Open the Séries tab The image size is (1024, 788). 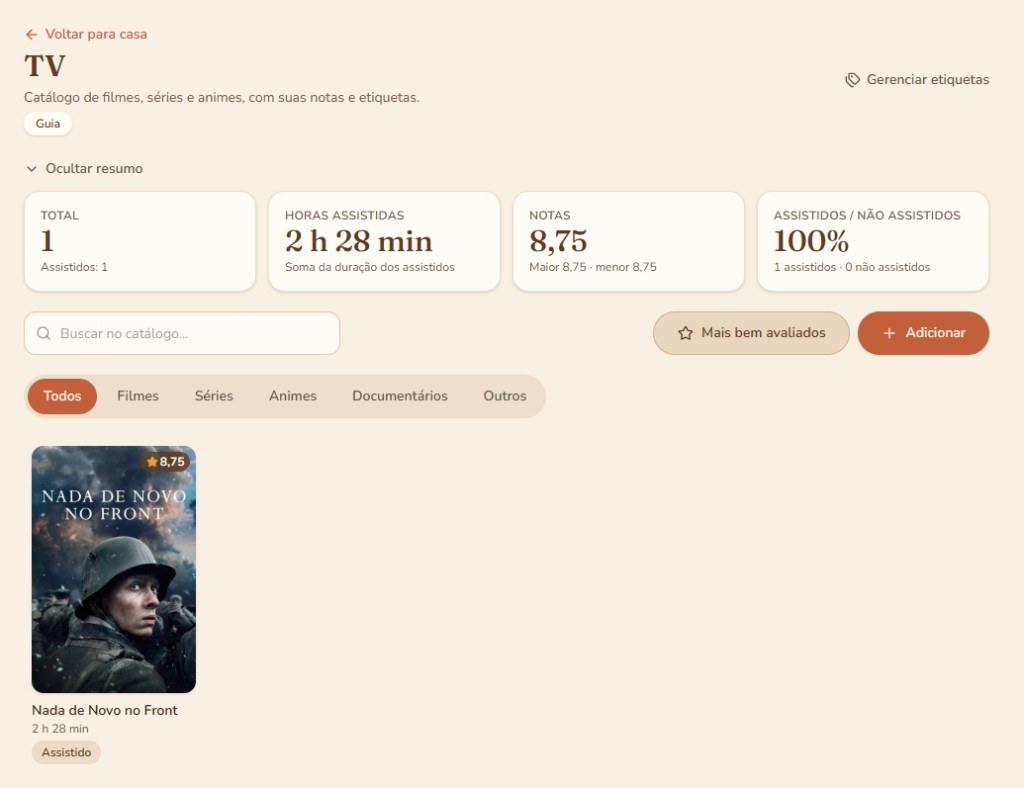214,396
